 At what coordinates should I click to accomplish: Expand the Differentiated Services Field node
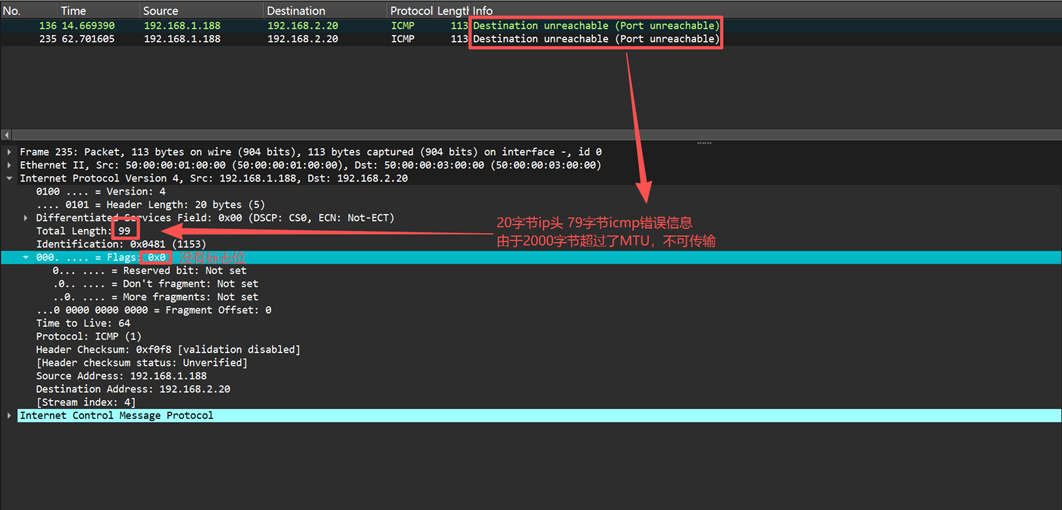(27, 217)
